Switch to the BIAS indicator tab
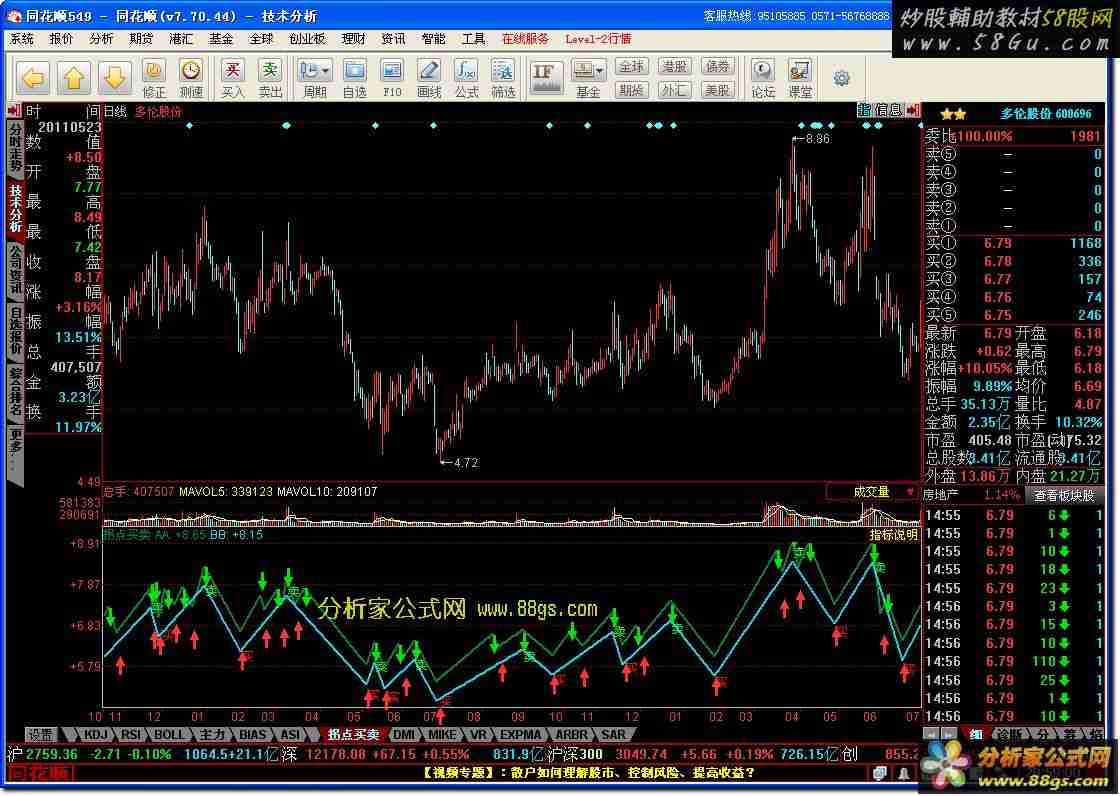 click(x=252, y=735)
